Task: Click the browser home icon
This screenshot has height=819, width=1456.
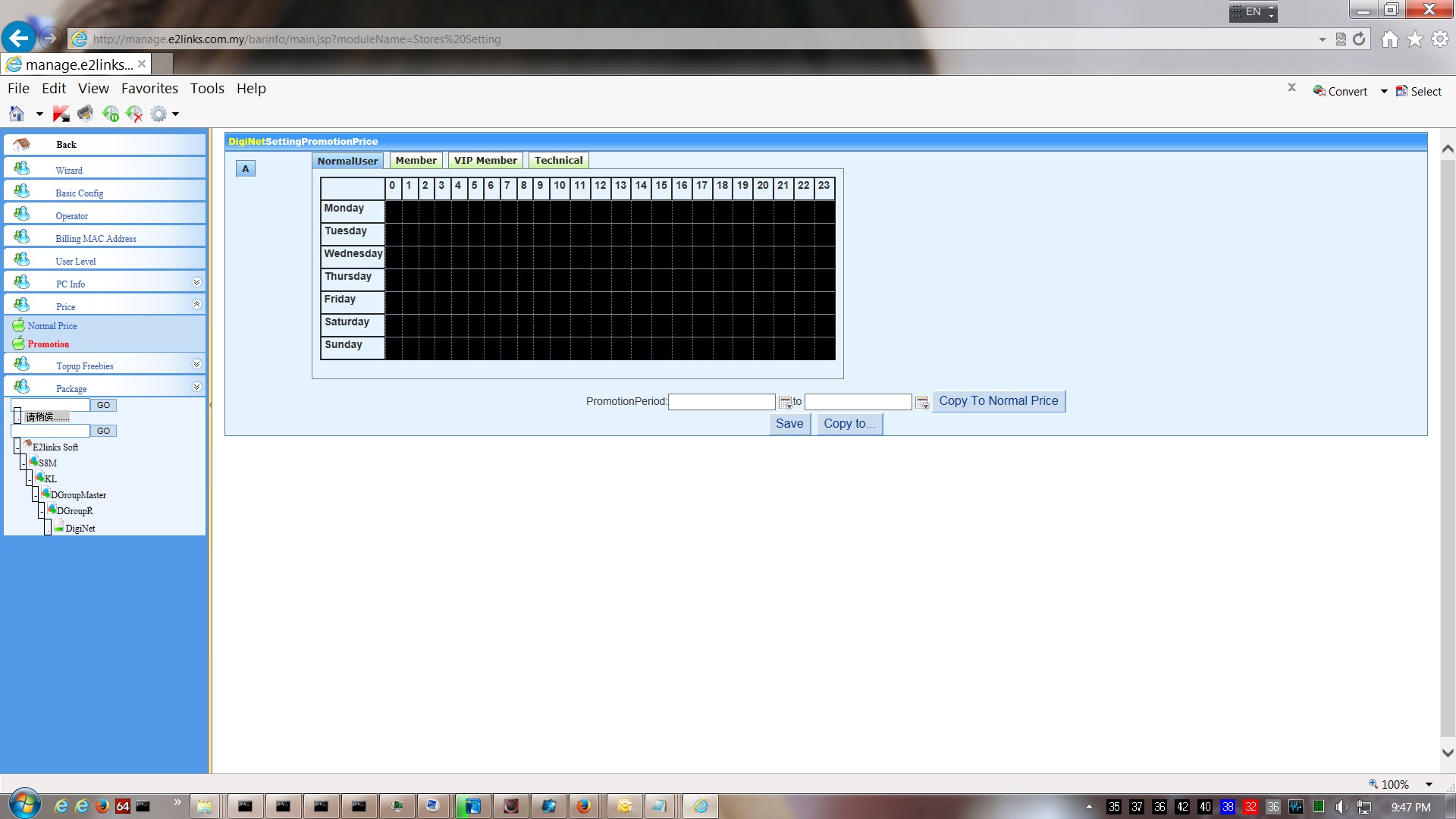Action: tap(1389, 39)
